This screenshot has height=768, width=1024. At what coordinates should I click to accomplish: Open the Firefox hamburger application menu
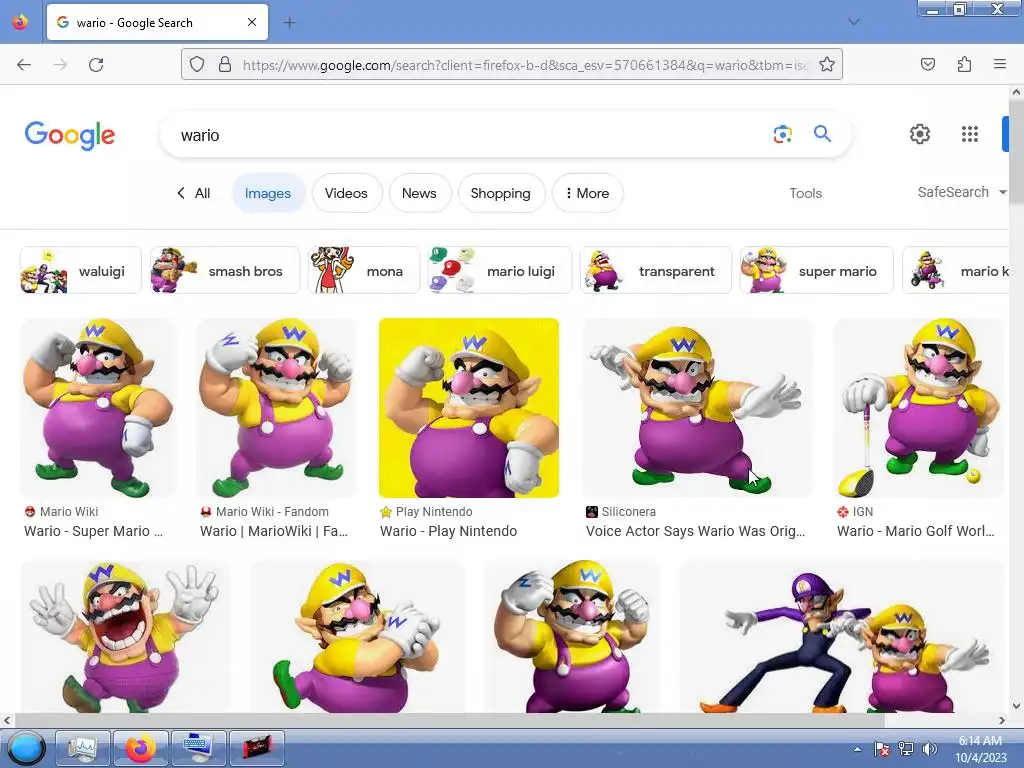pos(1000,64)
